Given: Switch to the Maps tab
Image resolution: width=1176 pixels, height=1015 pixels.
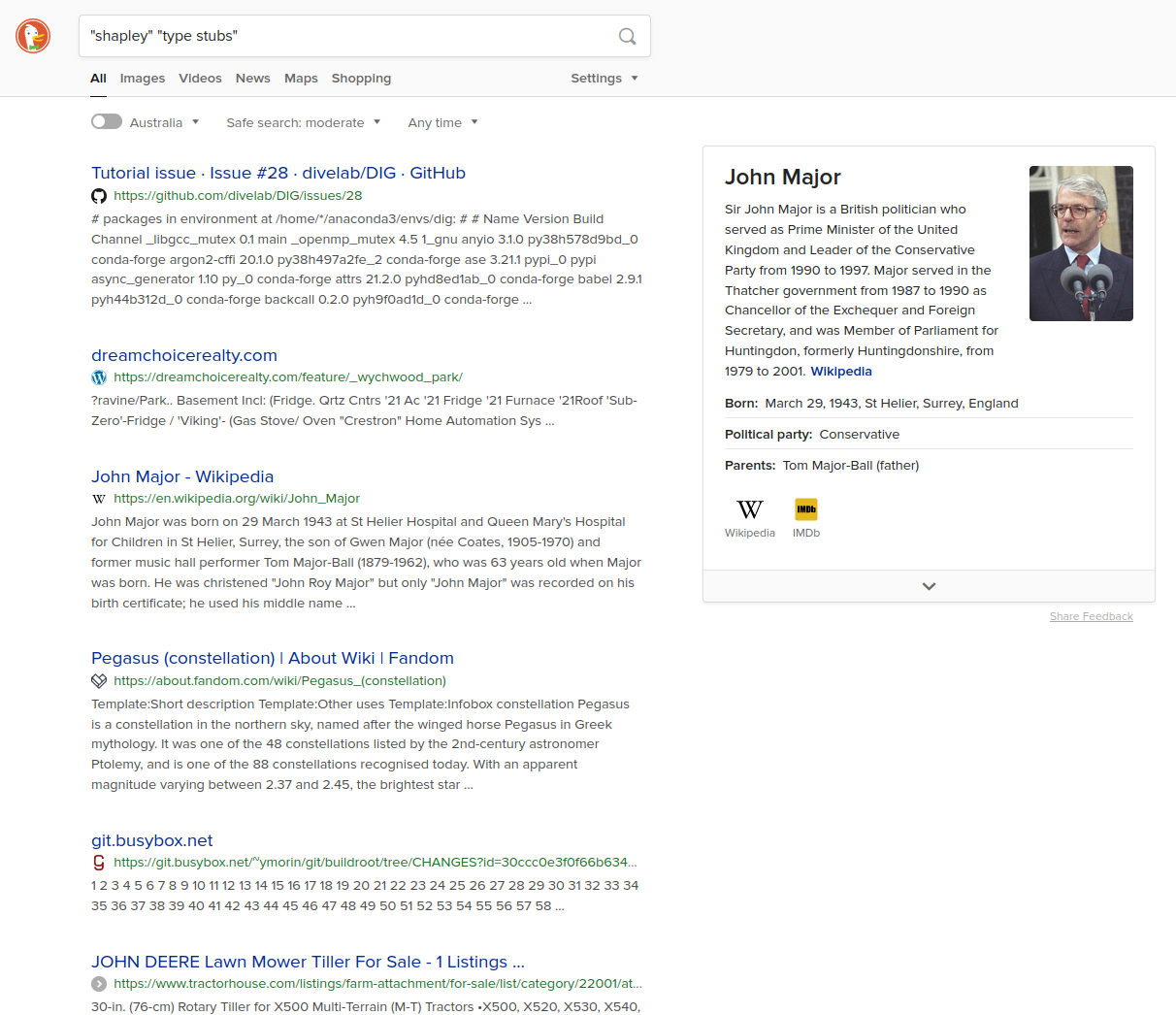Looking at the screenshot, I should (x=301, y=79).
